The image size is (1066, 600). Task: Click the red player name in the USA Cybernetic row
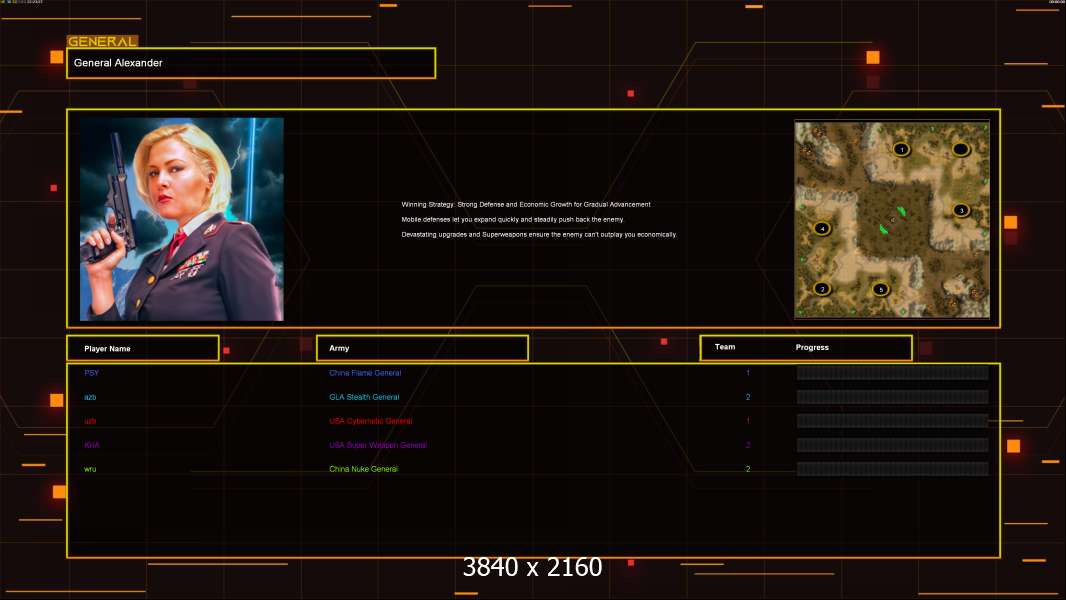[x=90, y=421]
